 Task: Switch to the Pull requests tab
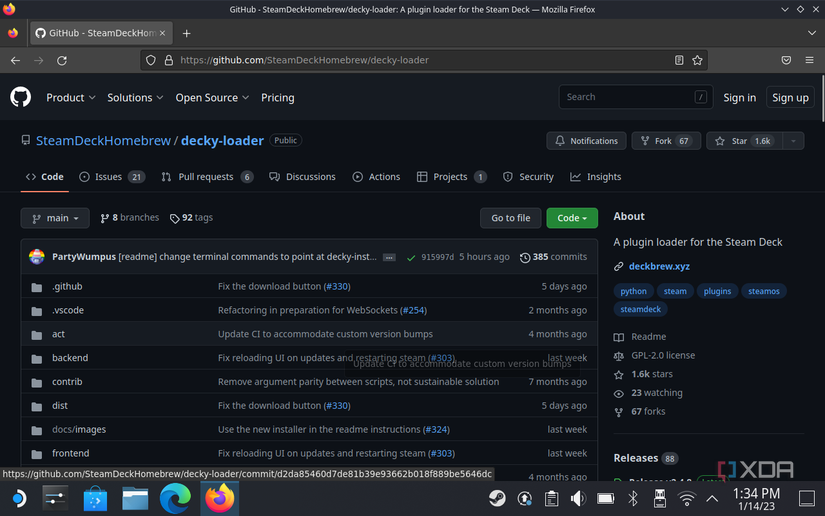point(207,177)
